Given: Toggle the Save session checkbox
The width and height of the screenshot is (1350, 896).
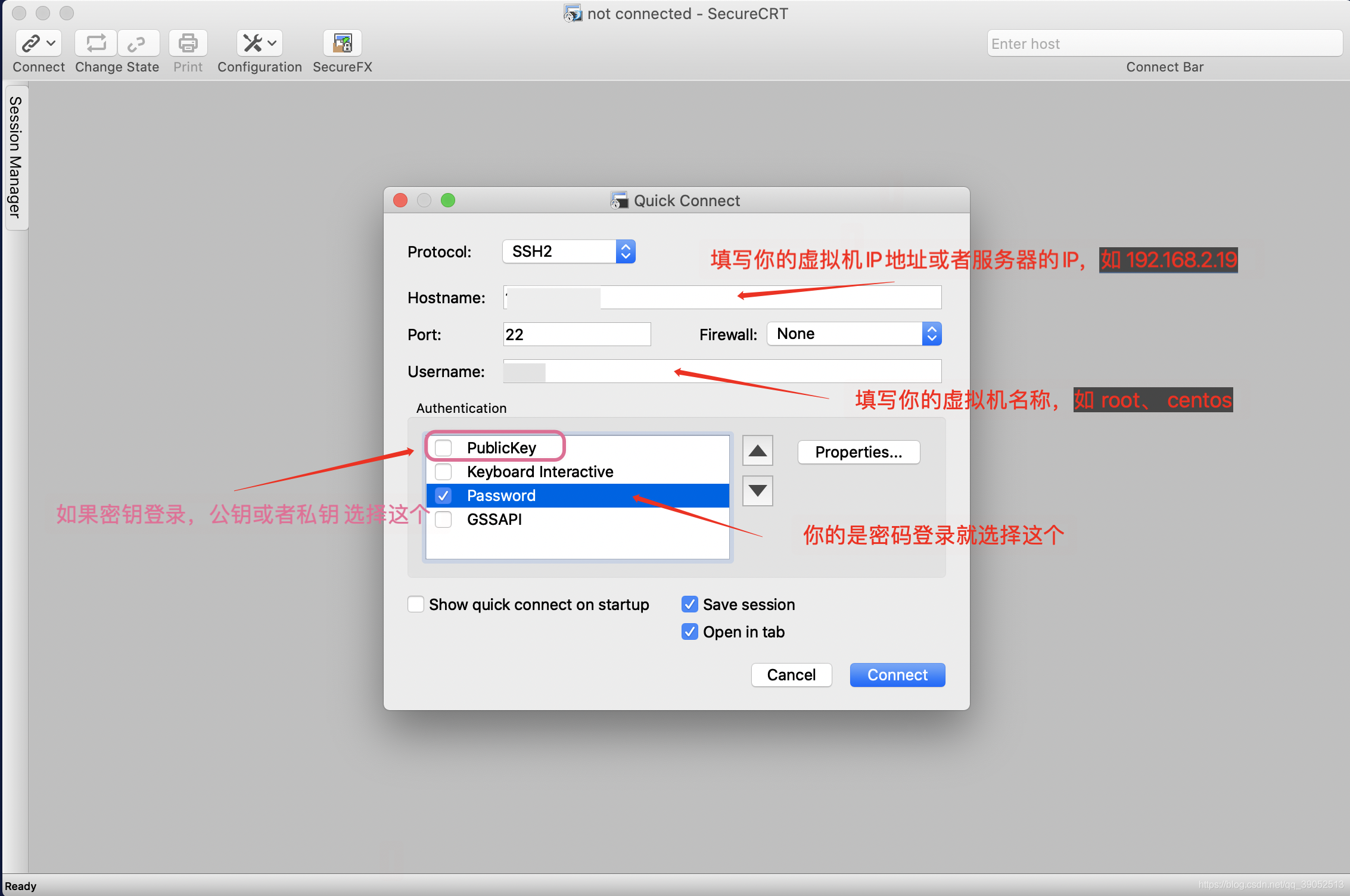Looking at the screenshot, I should [690, 604].
